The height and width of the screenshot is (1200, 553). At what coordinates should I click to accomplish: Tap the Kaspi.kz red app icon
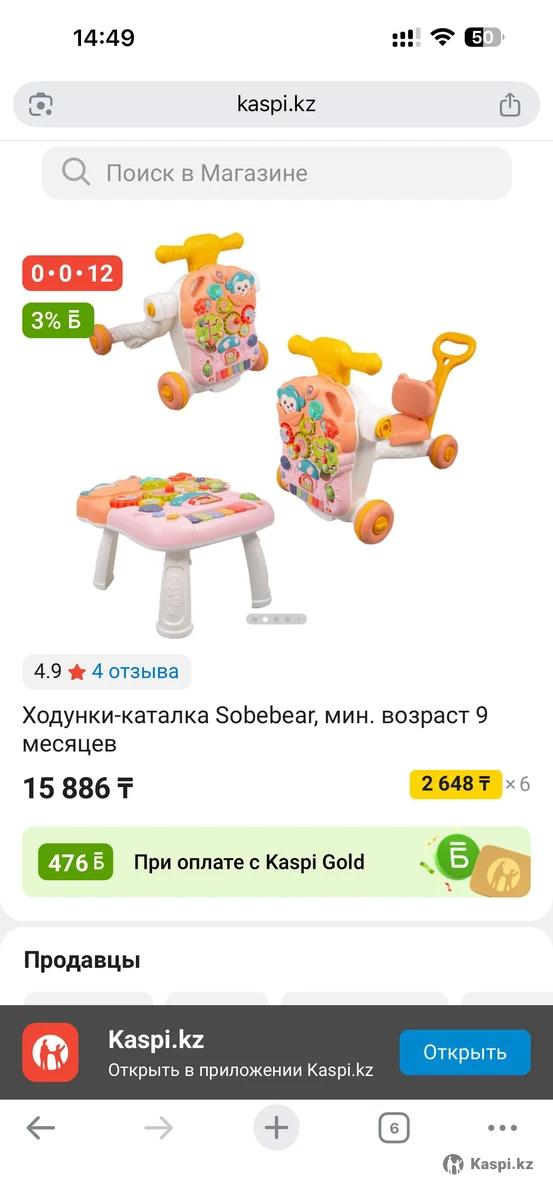50,1052
